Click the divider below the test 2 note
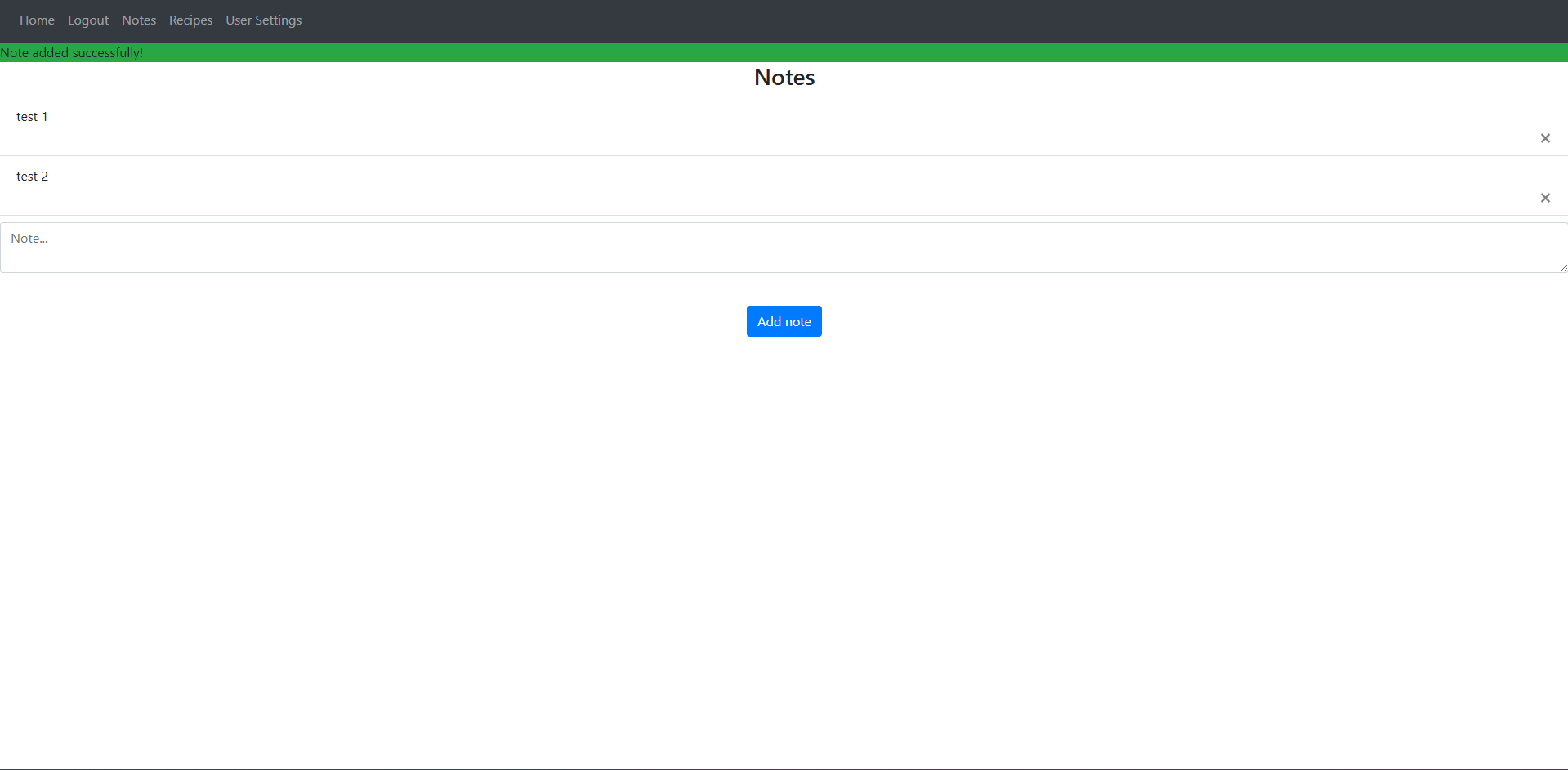 [x=784, y=215]
